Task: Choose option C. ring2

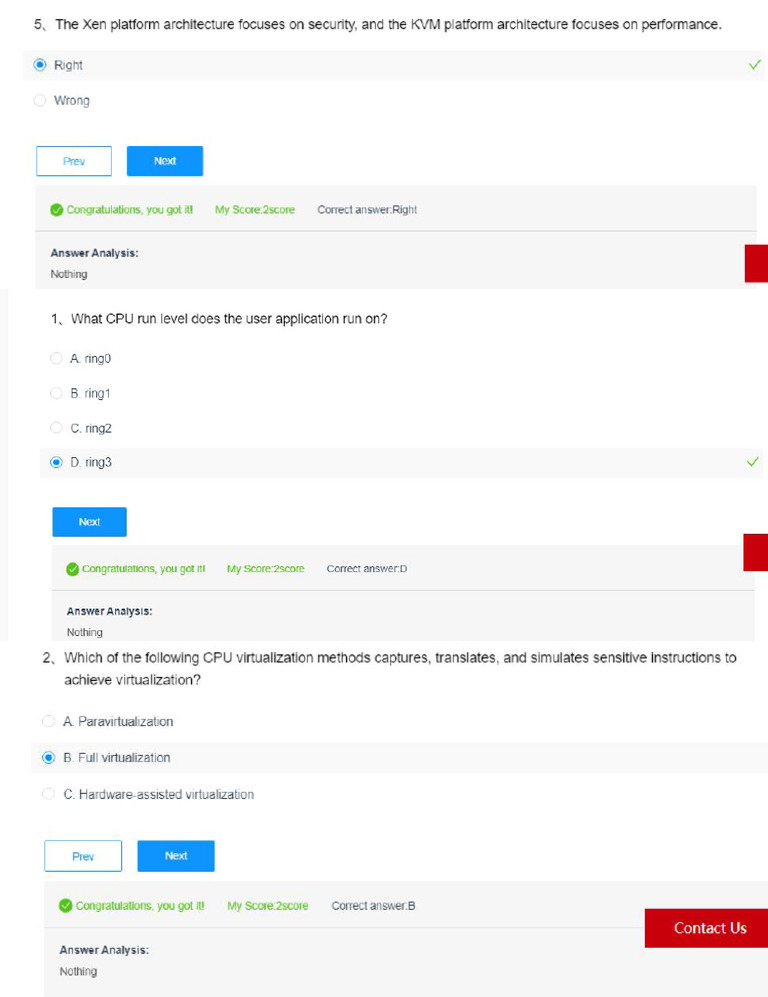Action: (x=56, y=428)
